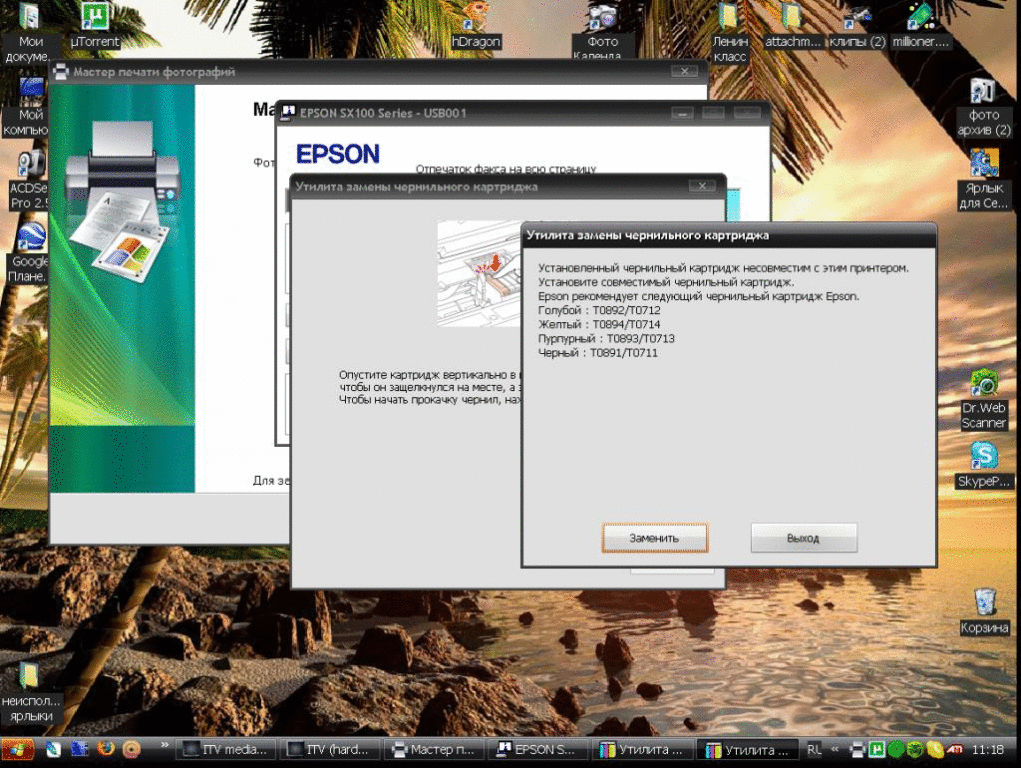
Task: Click the text Пурпурный : T0893/T0713
Action: (606, 339)
